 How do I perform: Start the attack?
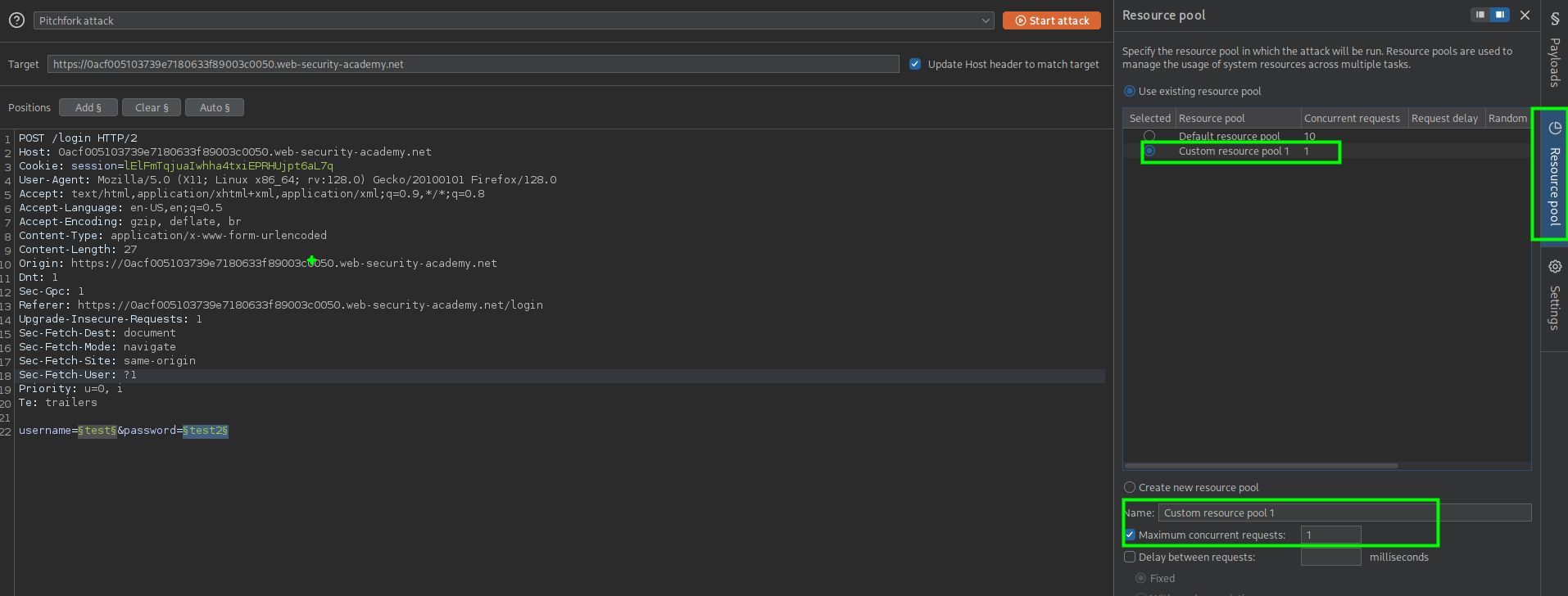pos(1052,20)
